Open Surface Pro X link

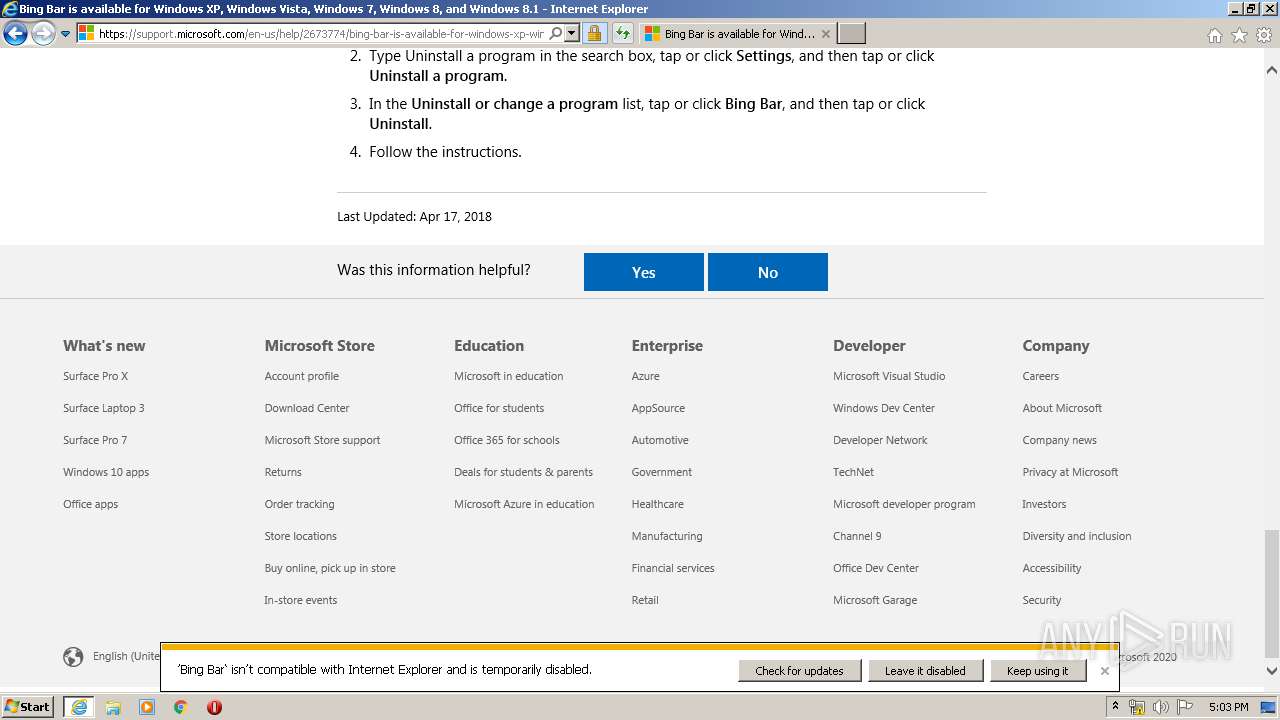tap(96, 376)
